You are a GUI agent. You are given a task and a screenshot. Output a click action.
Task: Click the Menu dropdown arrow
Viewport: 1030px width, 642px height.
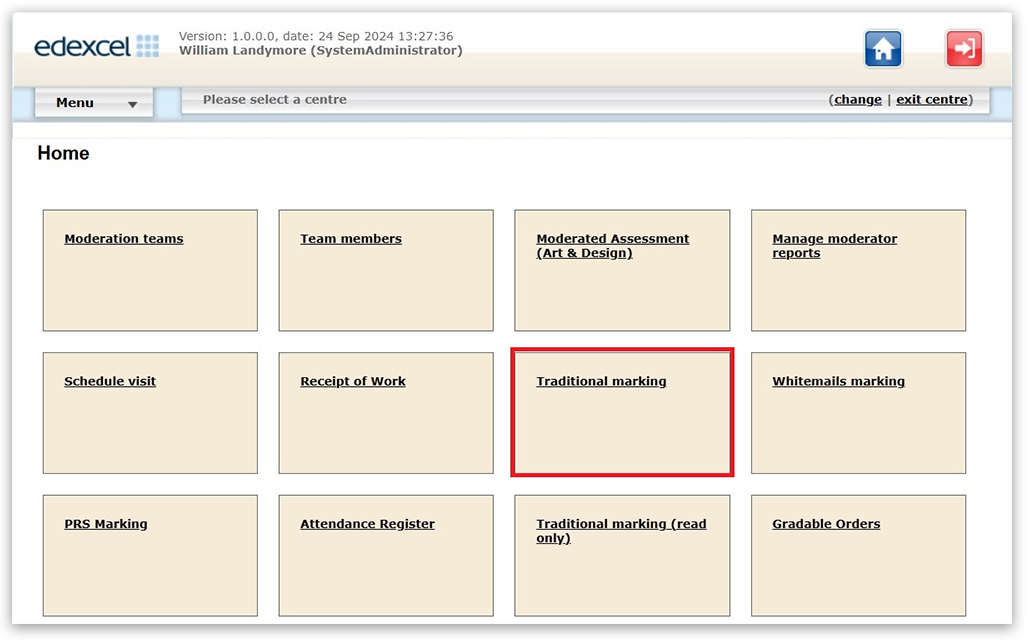click(132, 104)
